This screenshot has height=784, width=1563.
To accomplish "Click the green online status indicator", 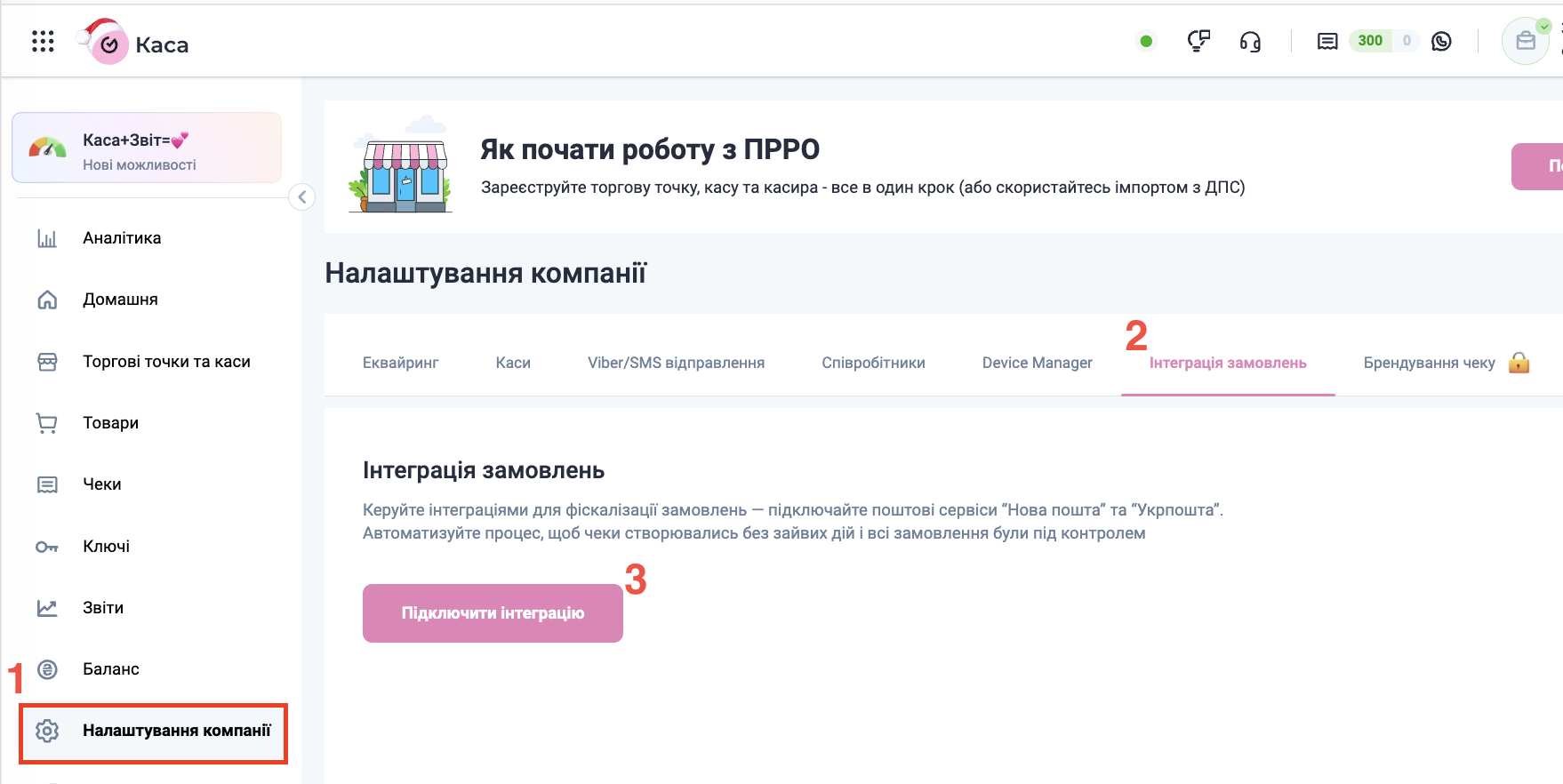I will coord(1146,41).
